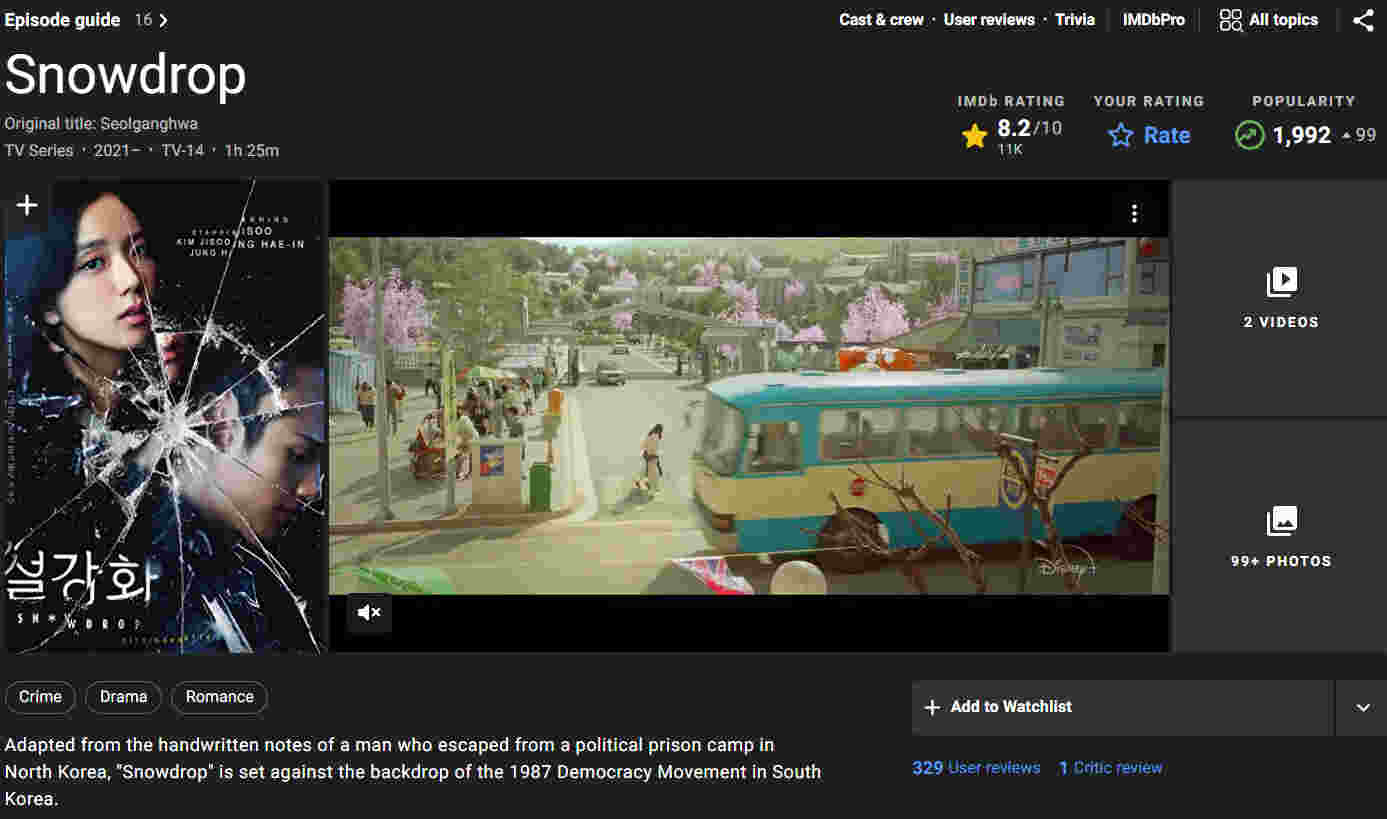Open the Trivia section link
This screenshot has width=1387, height=819.
point(1075,20)
